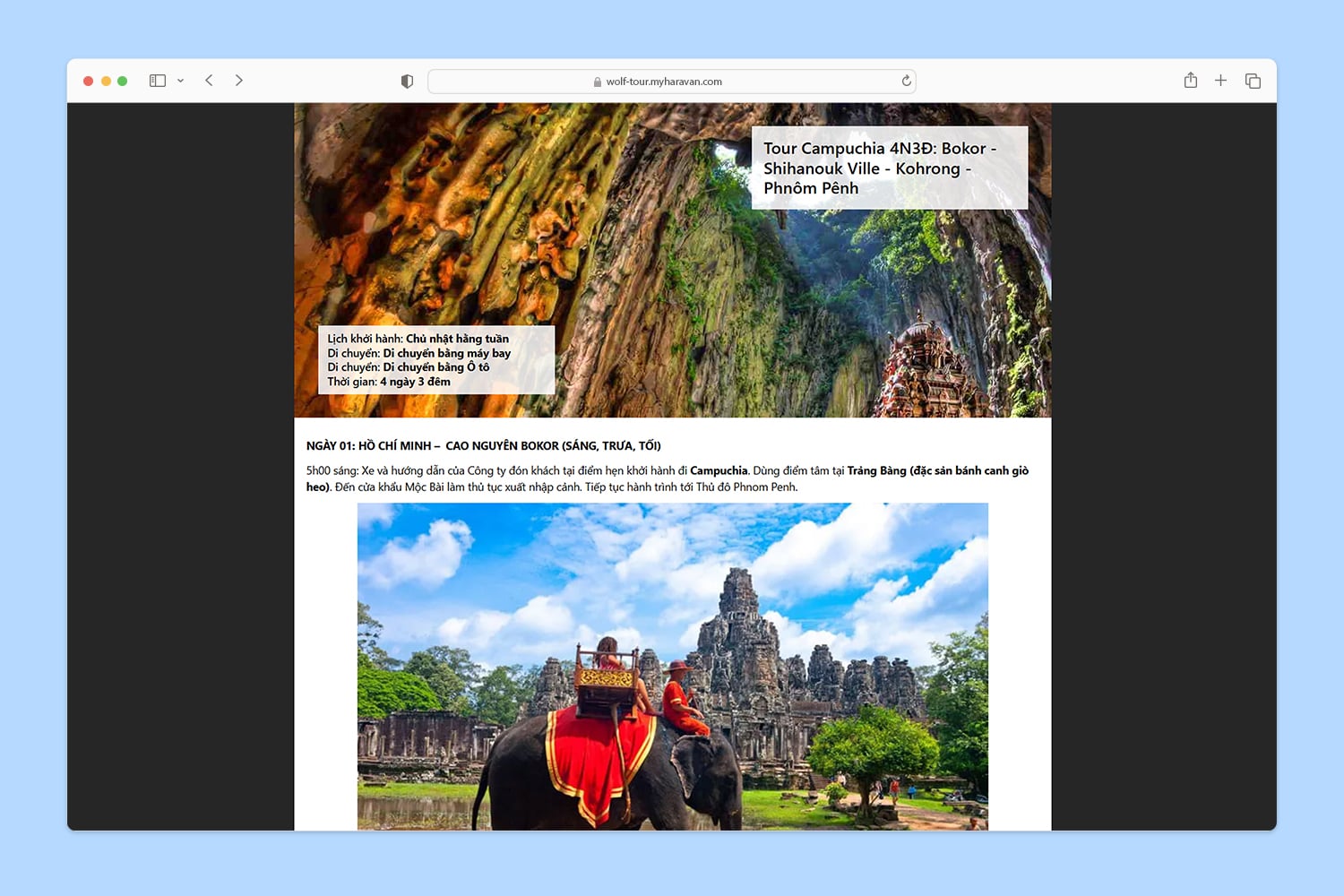1344x896 pixels.
Task: Go forward to the next page
Action: 239,81
